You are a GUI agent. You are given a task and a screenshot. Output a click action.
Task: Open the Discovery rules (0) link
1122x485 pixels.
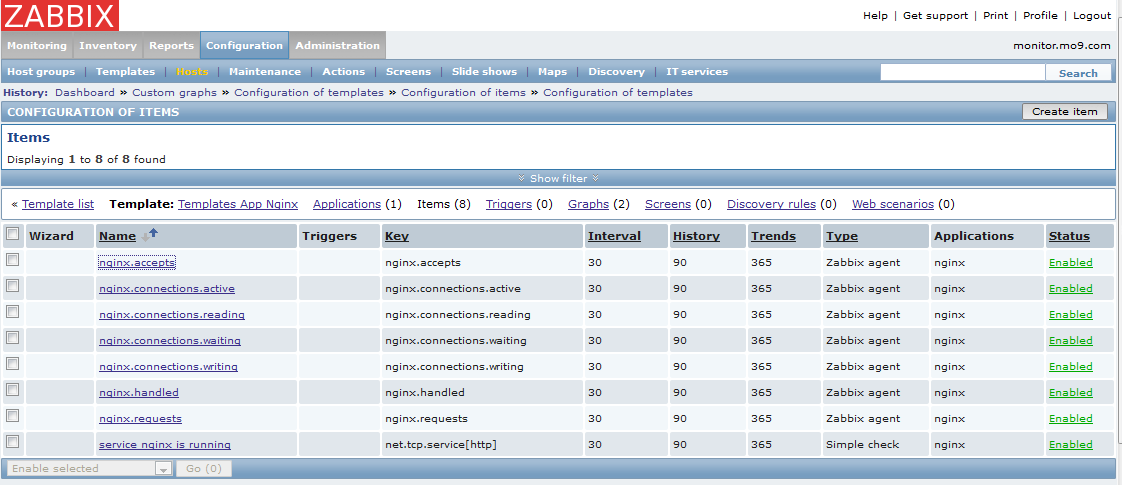771,204
